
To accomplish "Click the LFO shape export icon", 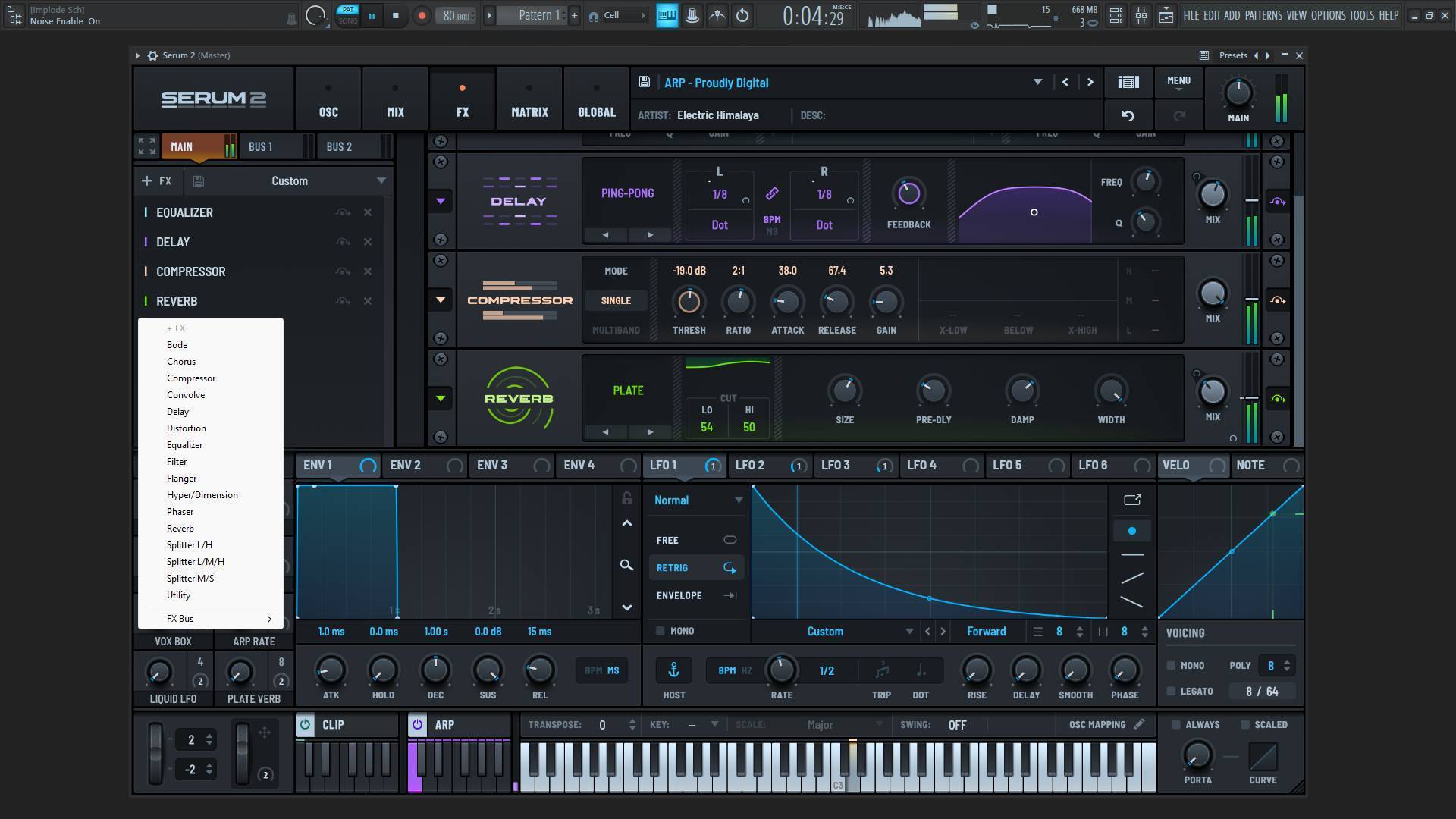I will click(x=1131, y=500).
